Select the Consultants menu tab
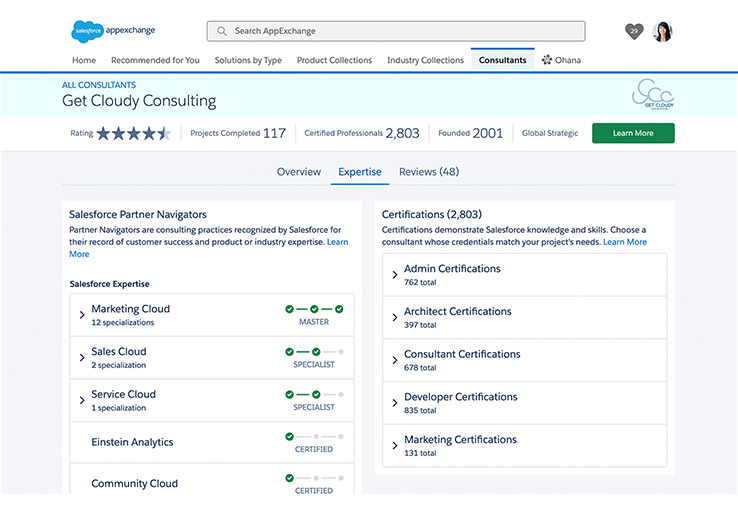The width and height of the screenshot is (738, 509). 503,60
